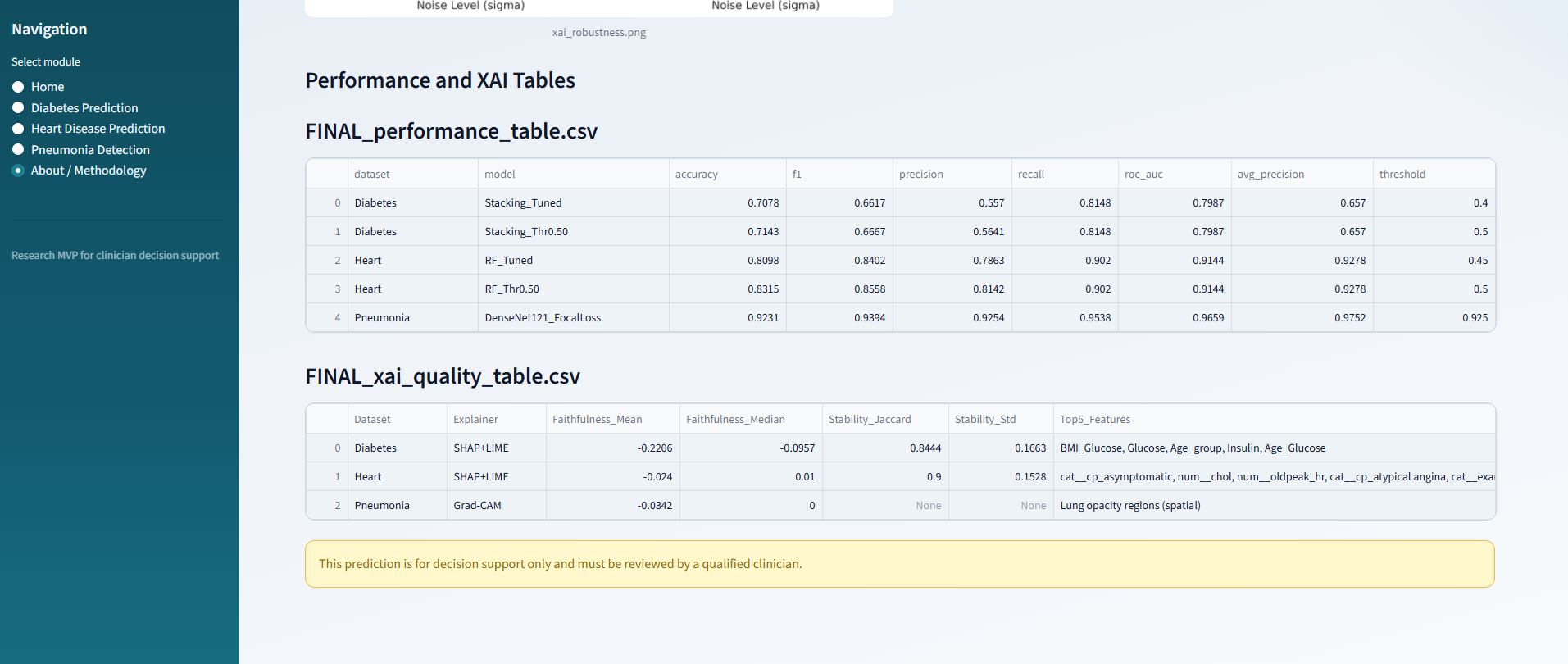
Task: Select the Home module radio button
Action: coord(18,87)
